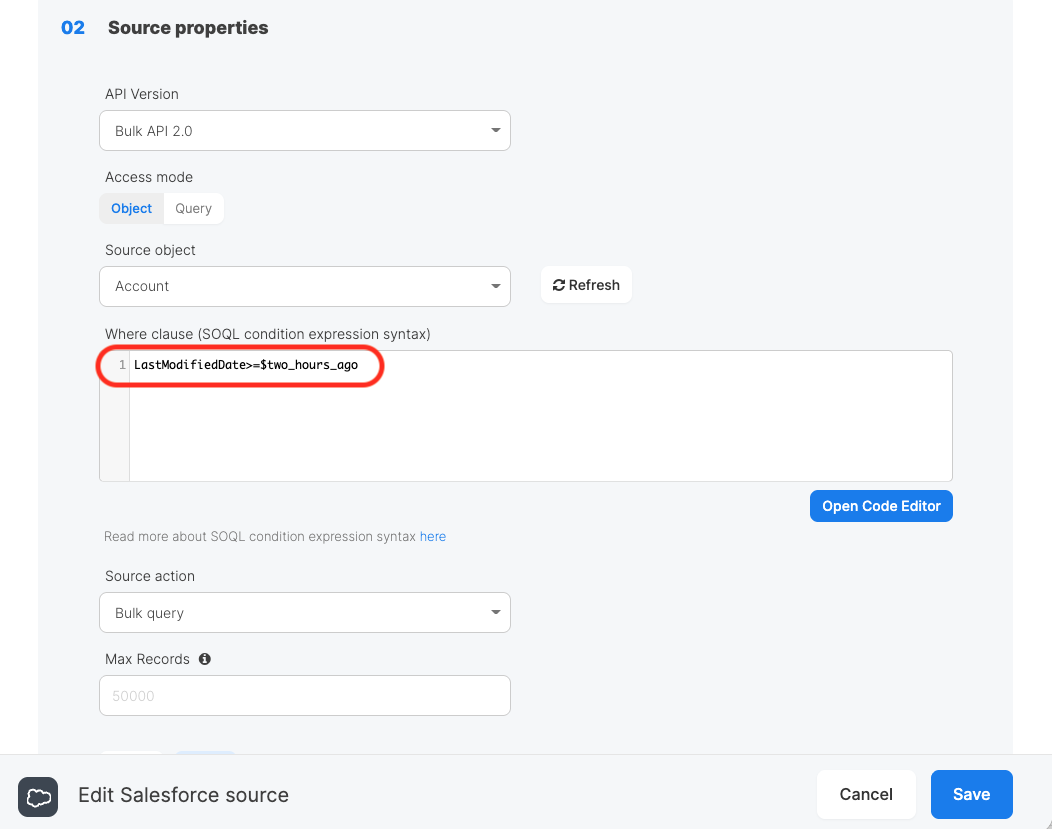Toggle access mode back to Object

(131, 208)
